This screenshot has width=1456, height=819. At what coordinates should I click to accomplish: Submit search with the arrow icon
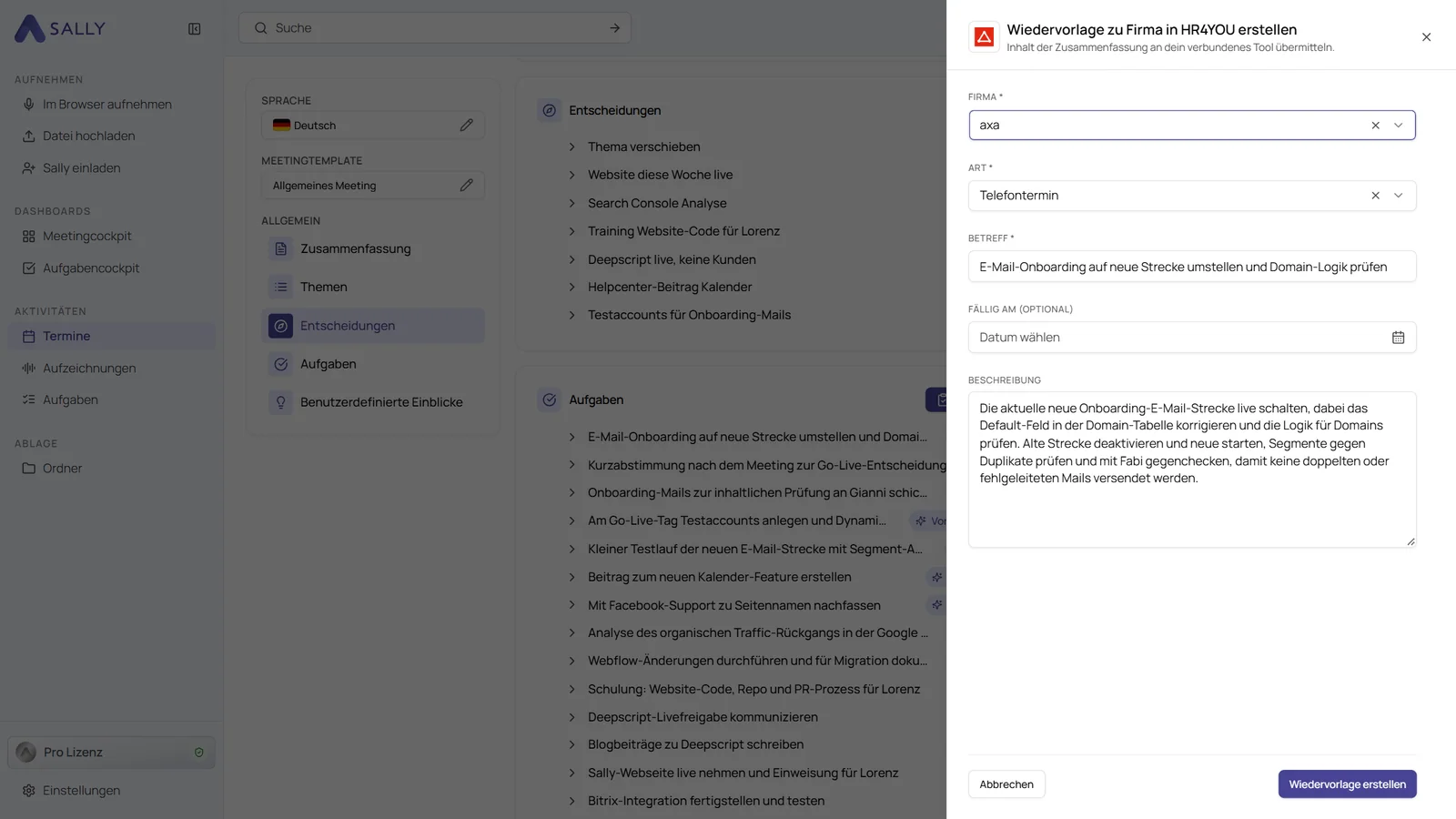(614, 28)
